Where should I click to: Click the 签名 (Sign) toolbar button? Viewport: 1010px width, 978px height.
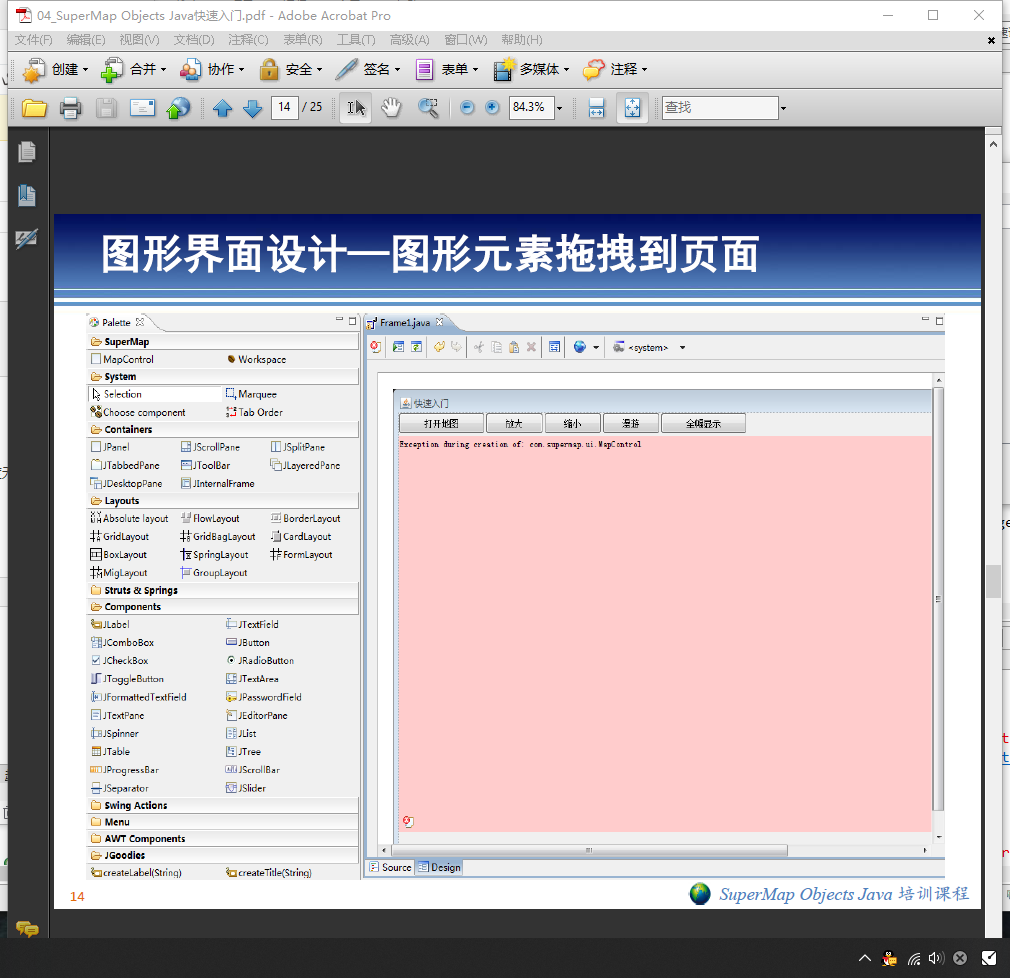click(368, 69)
